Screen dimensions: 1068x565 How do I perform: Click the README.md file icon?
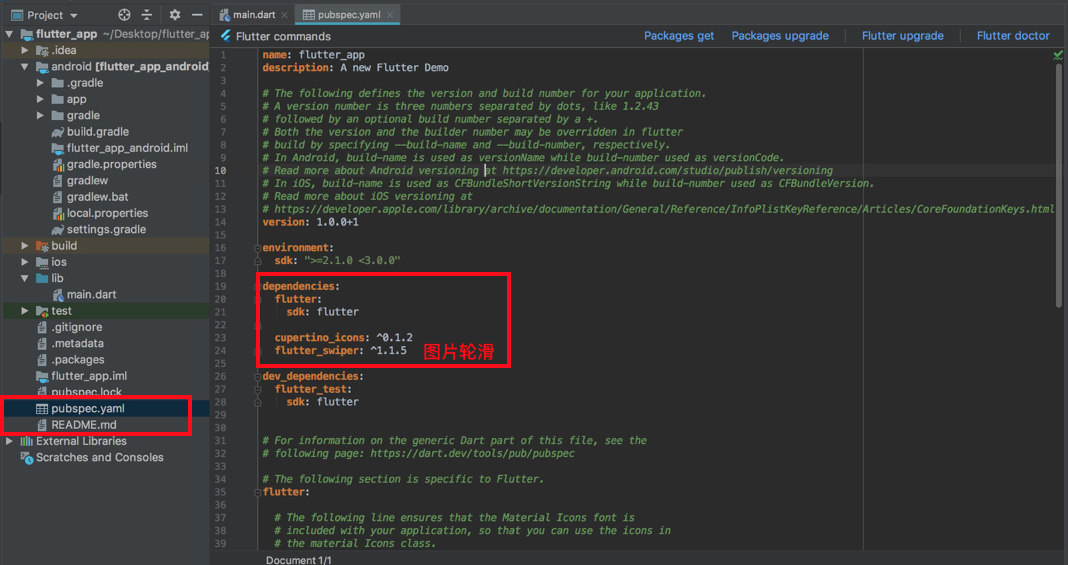tap(42, 425)
